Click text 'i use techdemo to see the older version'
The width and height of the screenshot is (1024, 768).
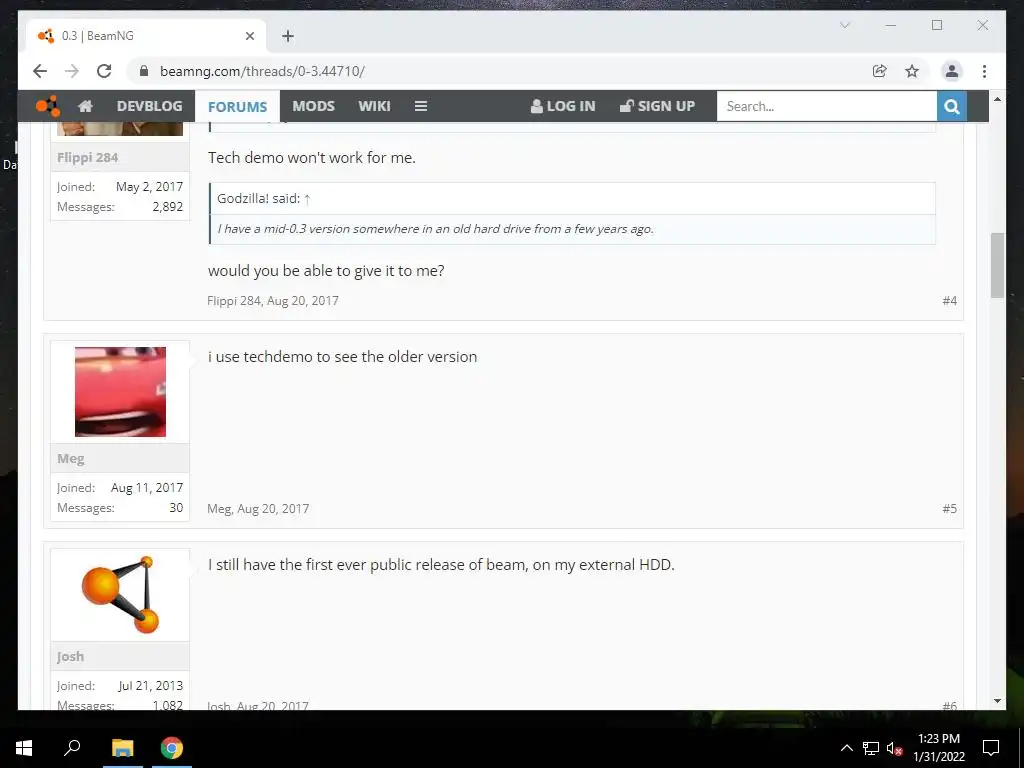click(342, 357)
